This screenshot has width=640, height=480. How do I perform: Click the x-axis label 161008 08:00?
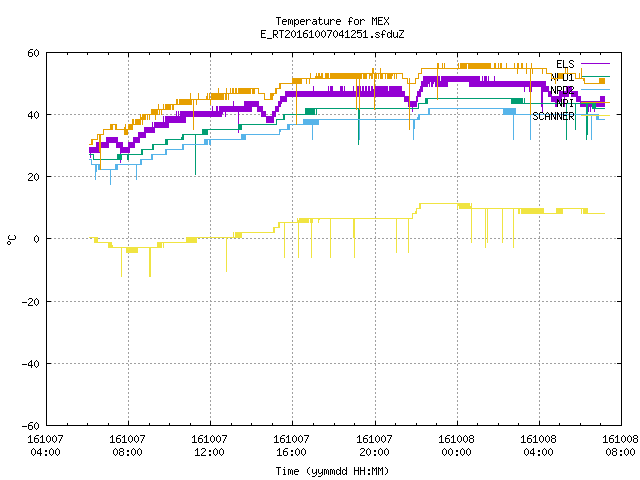pyautogui.click(x=620, y=445)
